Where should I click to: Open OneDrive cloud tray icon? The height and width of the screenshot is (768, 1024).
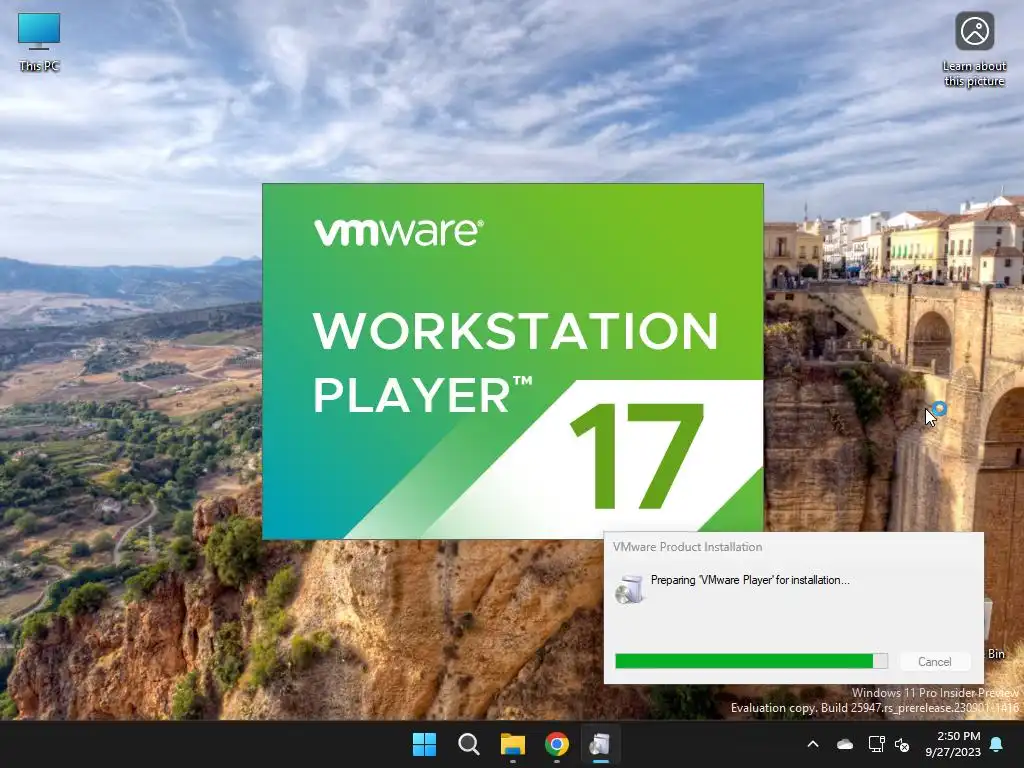coord(845,744)
